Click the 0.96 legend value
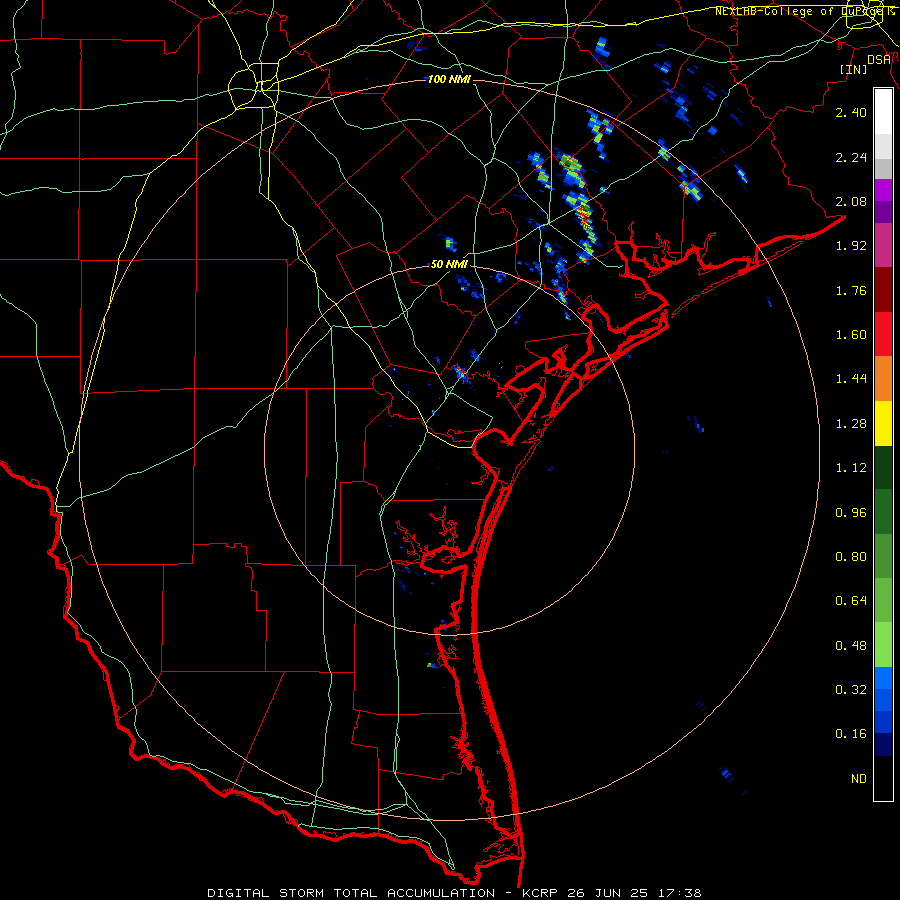900x900 pixels. (851, 513)
